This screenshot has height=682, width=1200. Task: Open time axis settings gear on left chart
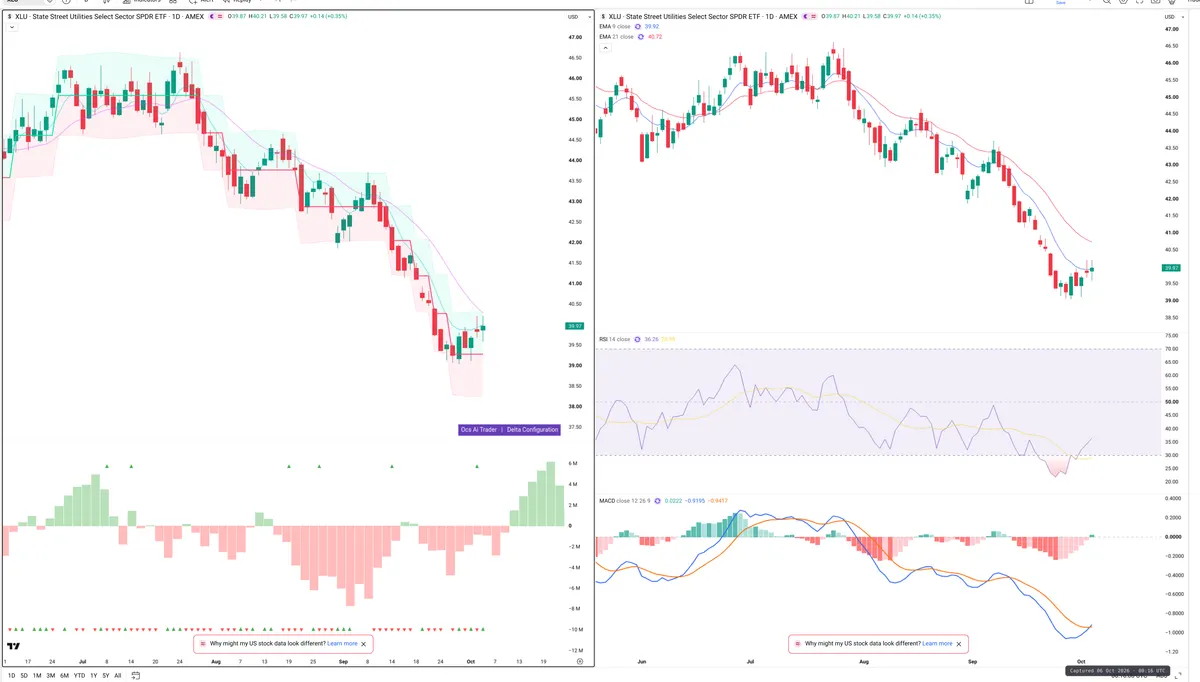[x=579, y=661]
